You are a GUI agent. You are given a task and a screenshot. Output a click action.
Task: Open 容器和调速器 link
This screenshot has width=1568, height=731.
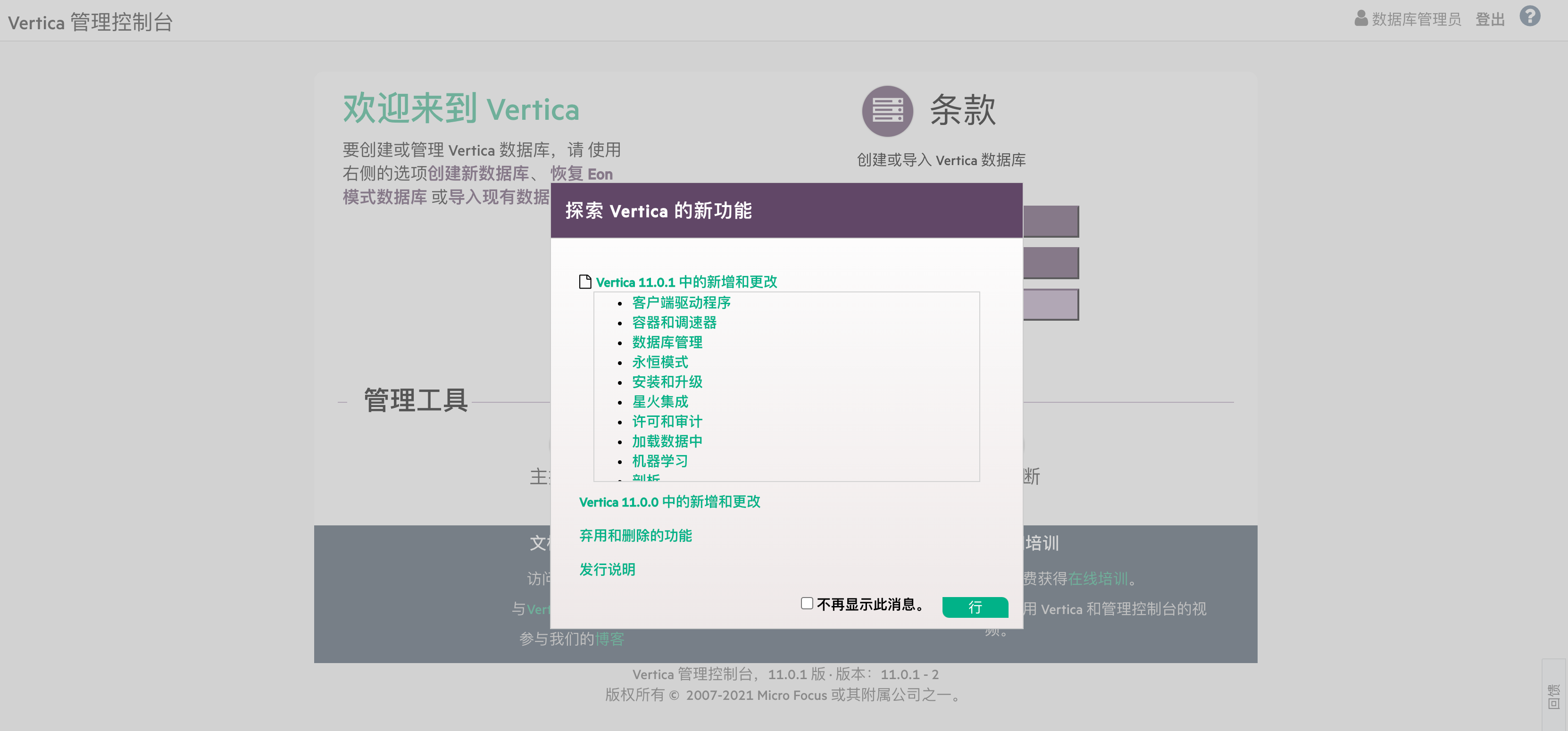click(x=674, y=323)
